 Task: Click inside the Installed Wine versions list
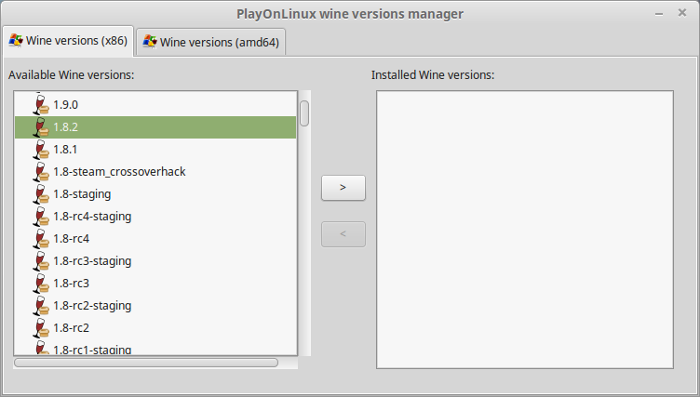[525, 230]
